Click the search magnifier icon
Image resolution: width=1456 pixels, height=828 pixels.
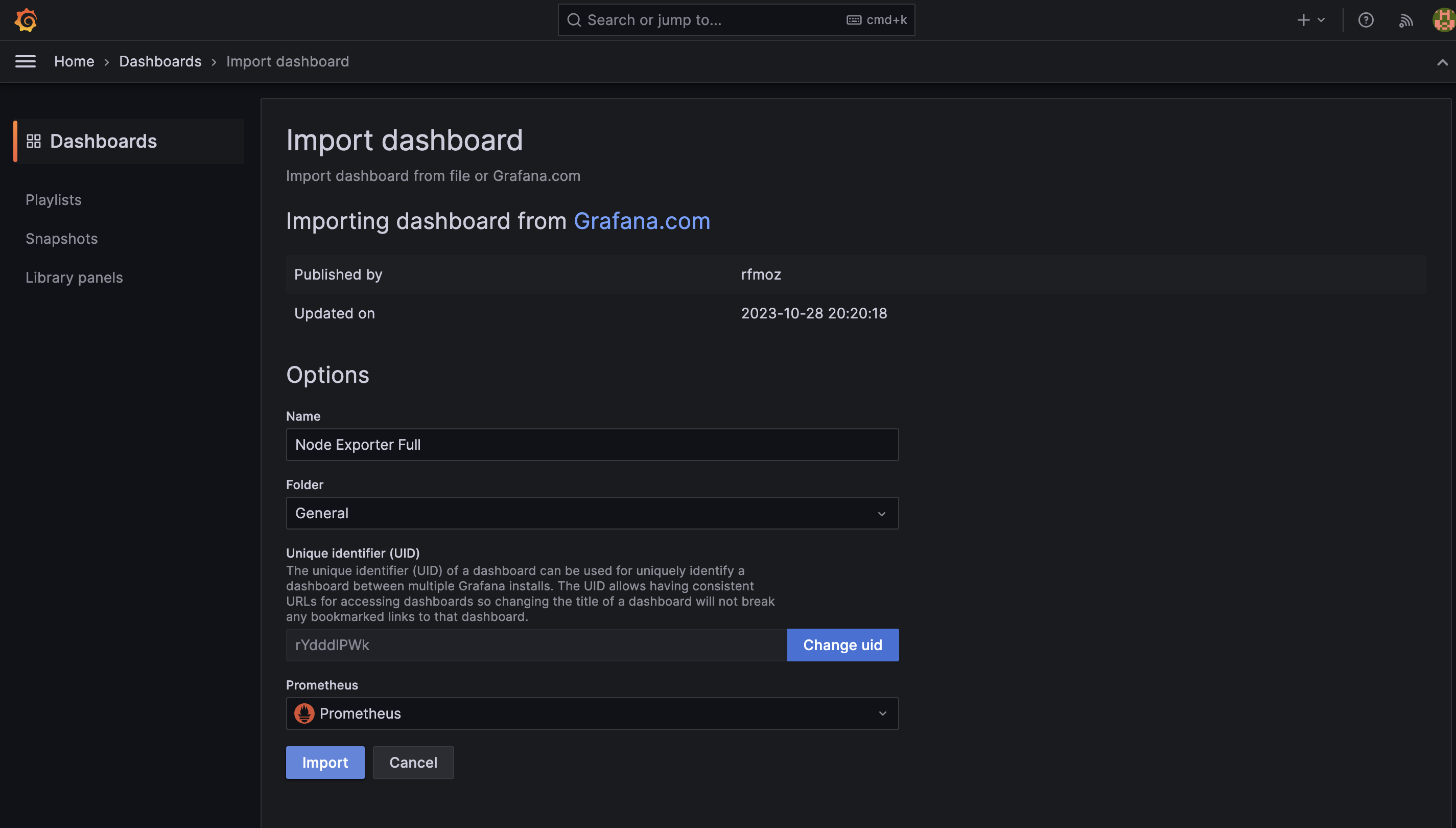574,20
